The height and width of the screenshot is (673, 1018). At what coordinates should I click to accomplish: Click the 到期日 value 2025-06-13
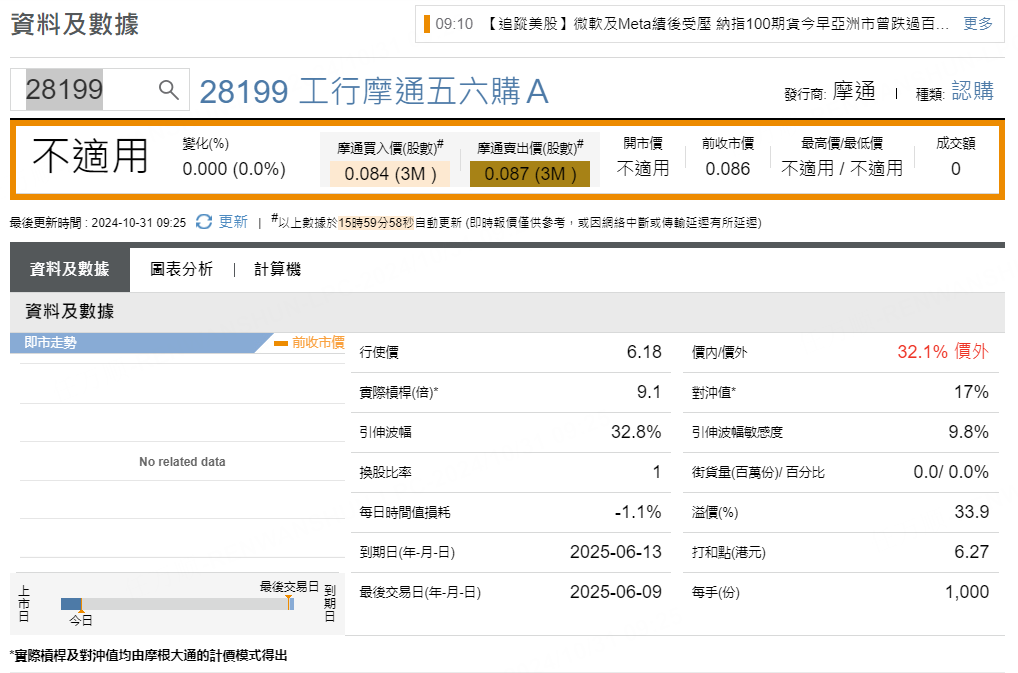pyautogui.click(x=615, y=552)
